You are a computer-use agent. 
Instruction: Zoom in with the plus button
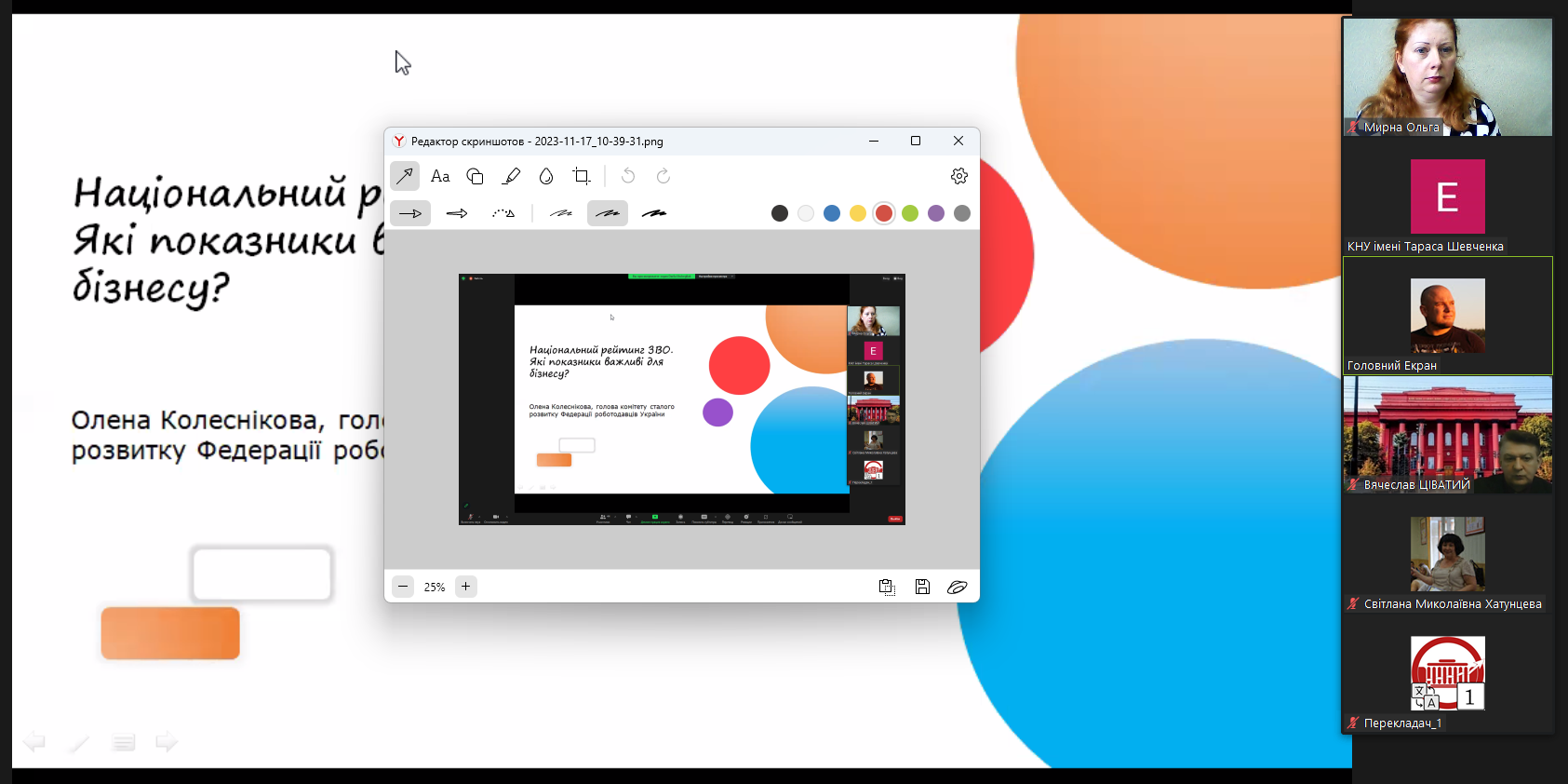[466, 587]
